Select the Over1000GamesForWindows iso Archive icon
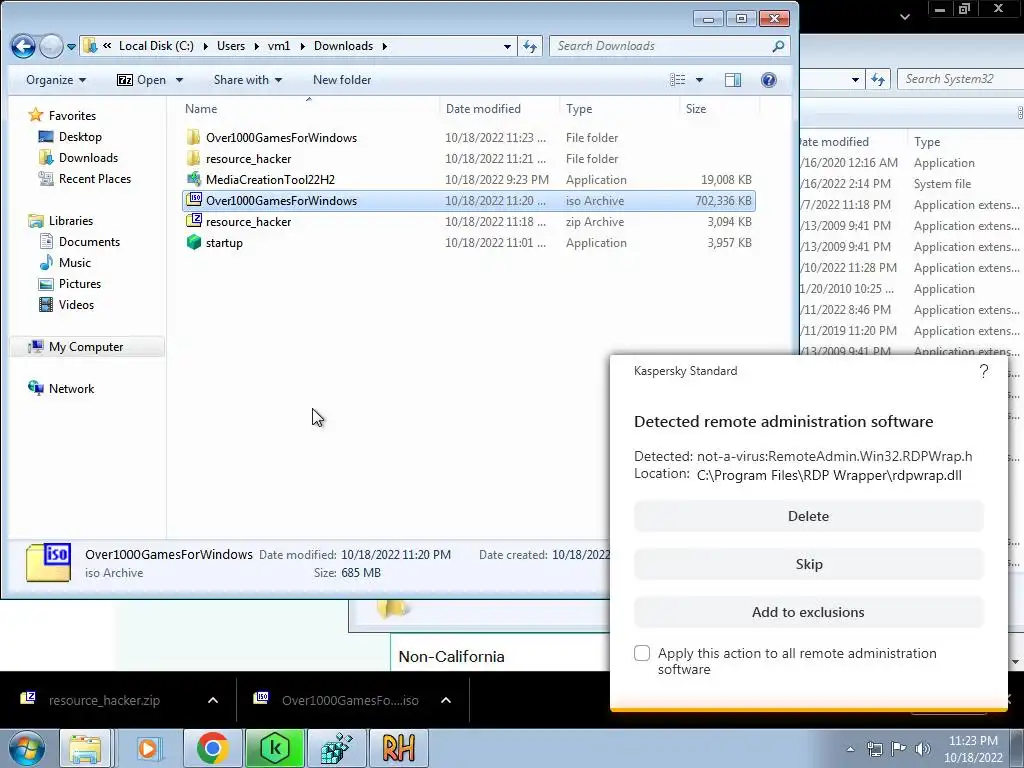Screen dimensions: 1024x768 point(193,200)
